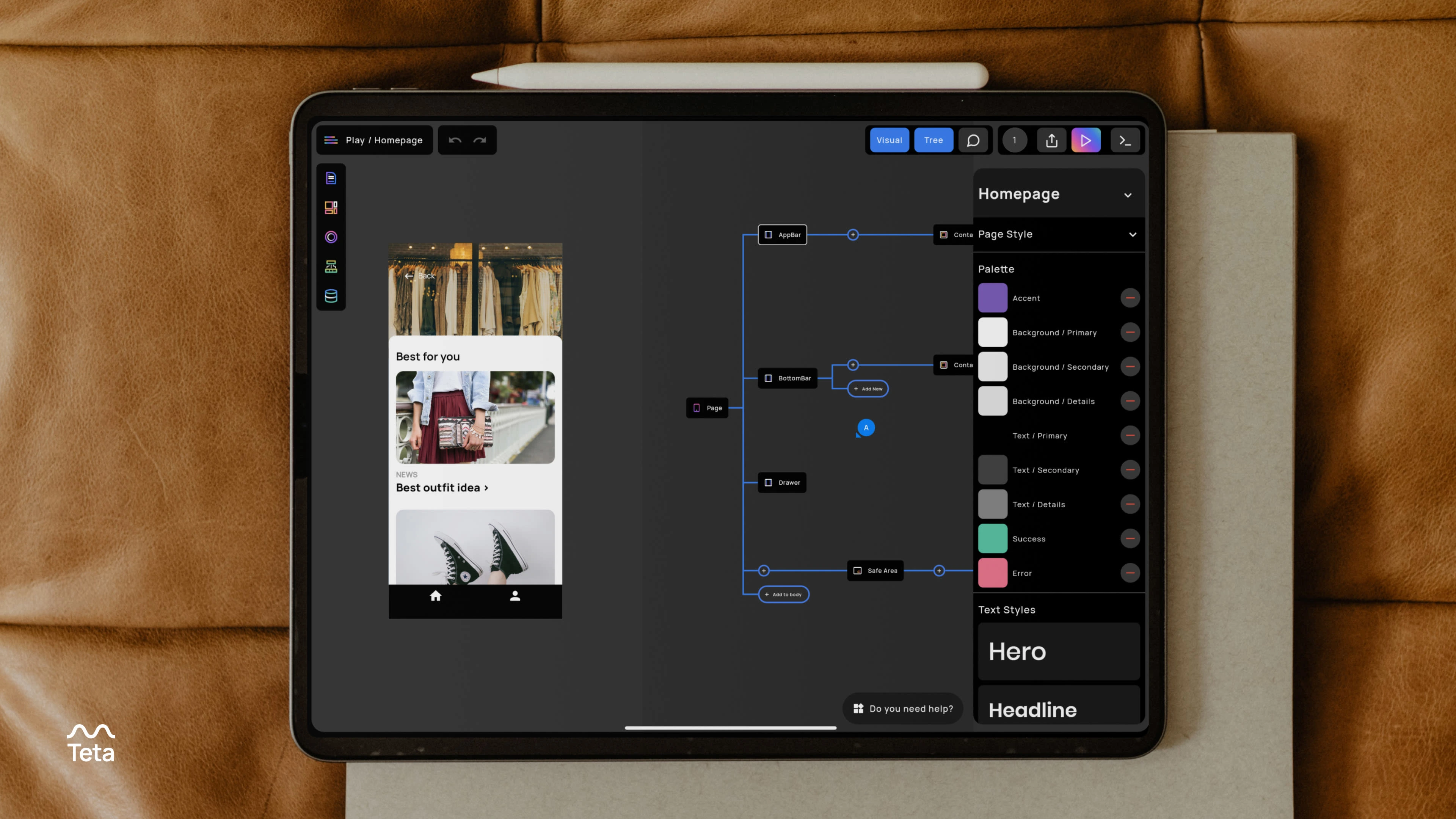The image size is (1456, 819).
Task: Run the app with play button
Action: point(1086,140)
